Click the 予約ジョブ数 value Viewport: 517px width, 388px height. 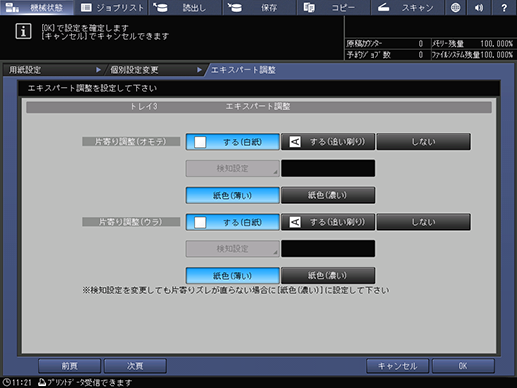tap(421, 55)
